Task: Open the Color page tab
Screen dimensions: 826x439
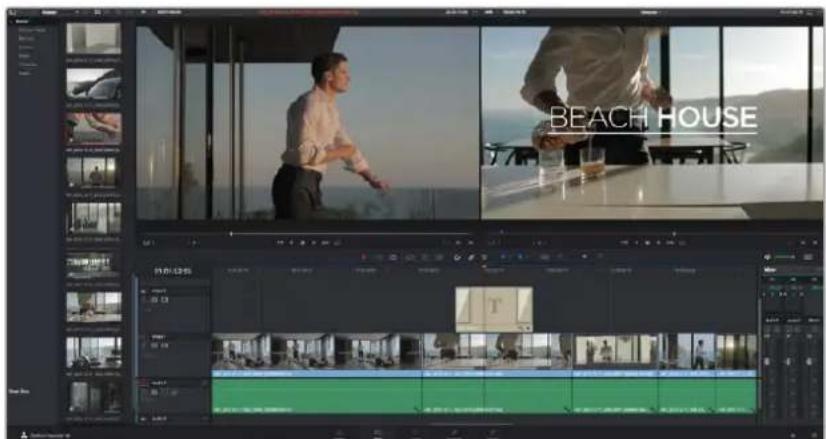Action: pos(416,434)
